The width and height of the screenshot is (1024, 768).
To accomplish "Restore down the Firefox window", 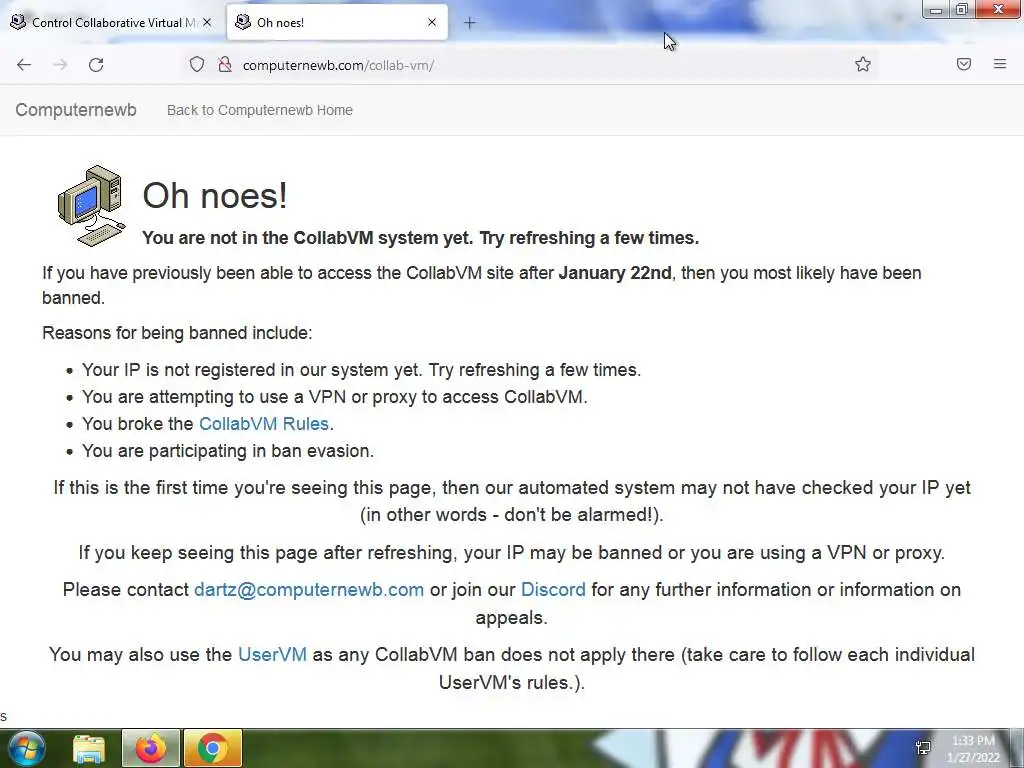I will tap(962, 9).
